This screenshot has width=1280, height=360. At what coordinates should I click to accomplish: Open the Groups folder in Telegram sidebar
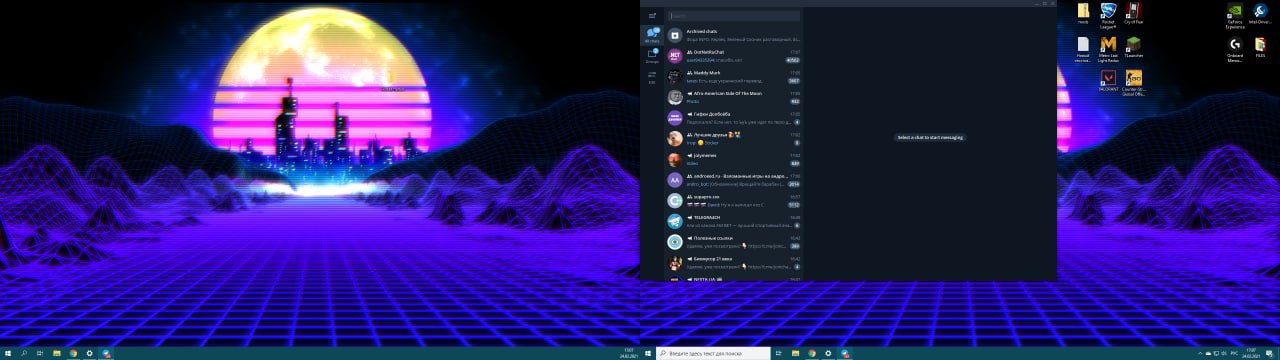(652, 55)
